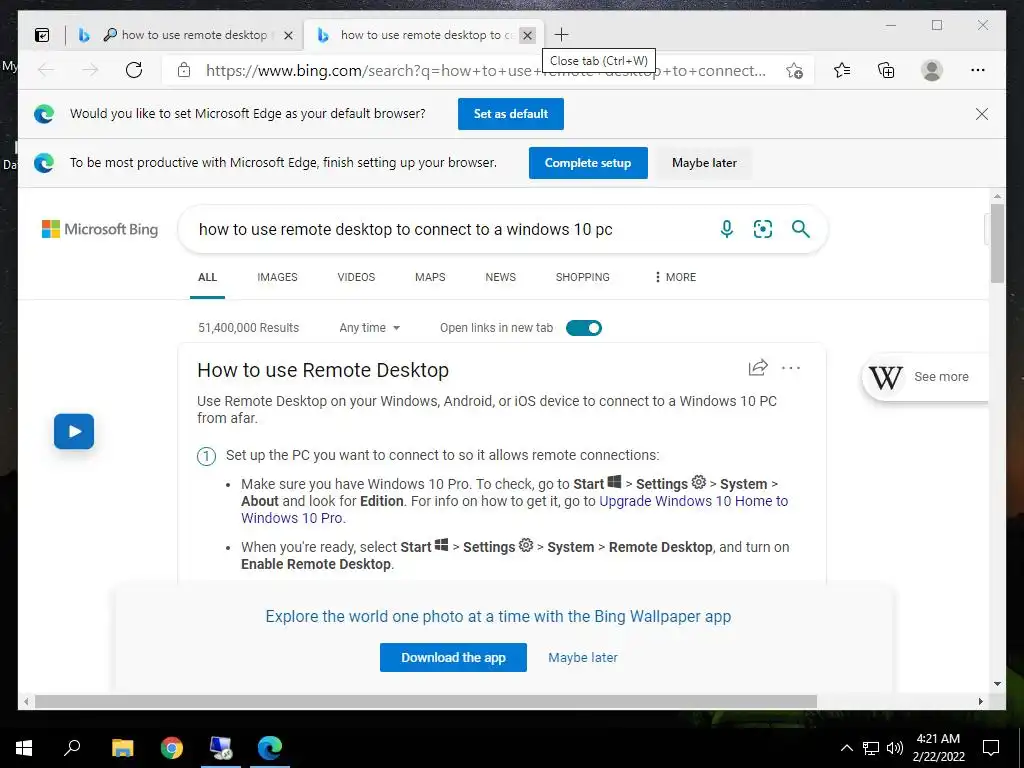Click the scroll down arrow
Image resolution: width=1024 pixels, height=768 pixels.
coord(997,684)
